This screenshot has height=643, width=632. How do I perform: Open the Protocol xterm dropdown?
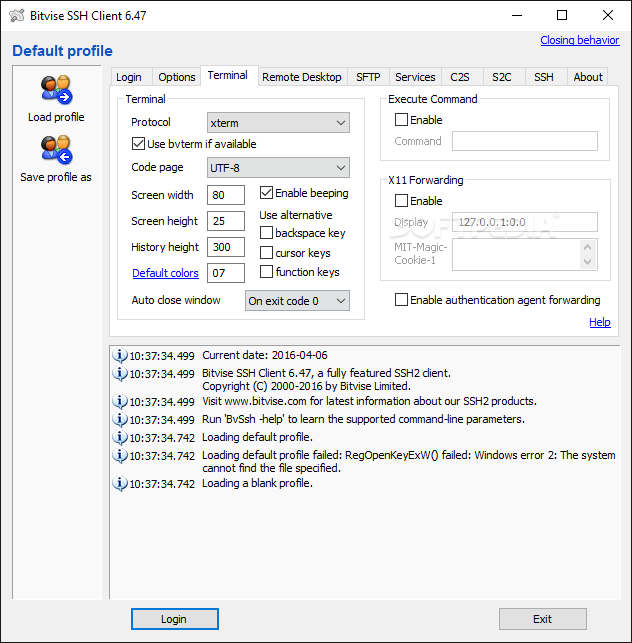click(278, 123)
